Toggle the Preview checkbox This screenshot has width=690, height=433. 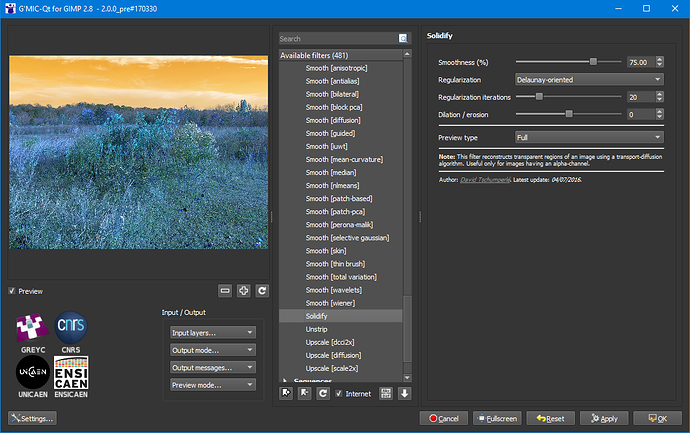12,291
